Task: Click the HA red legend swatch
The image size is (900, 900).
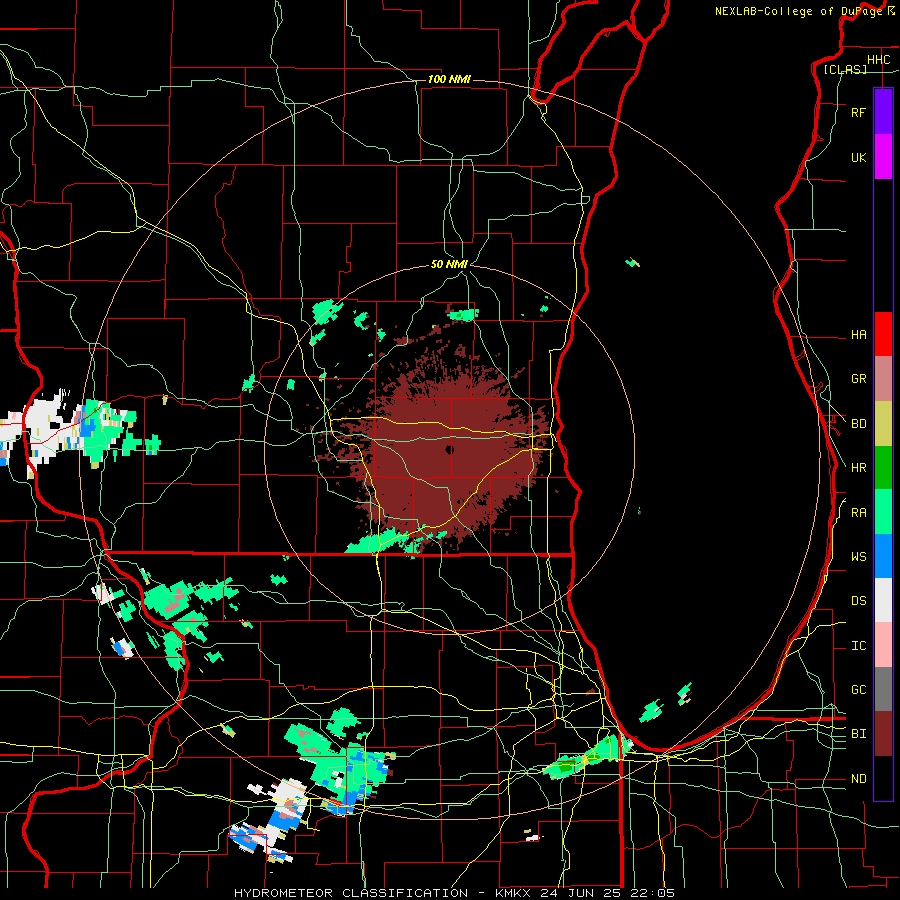Action: 883,334
